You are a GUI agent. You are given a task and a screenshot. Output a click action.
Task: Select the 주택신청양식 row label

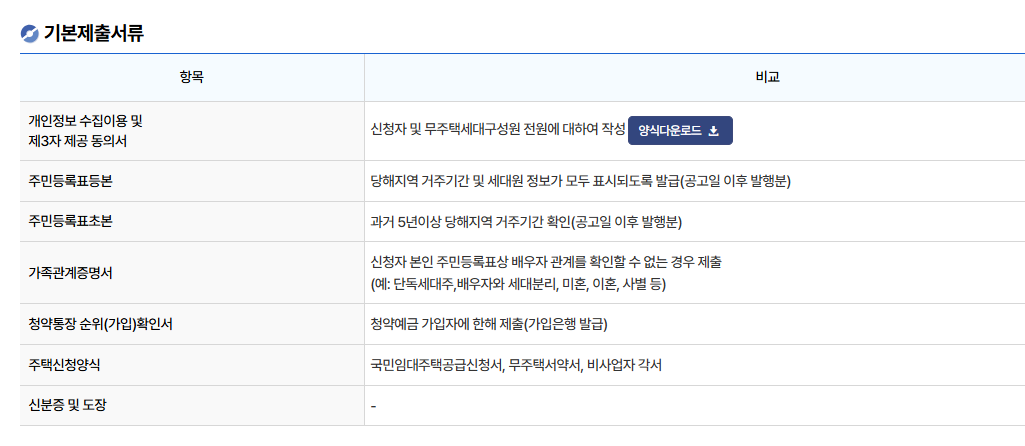[x=64, y=365]
